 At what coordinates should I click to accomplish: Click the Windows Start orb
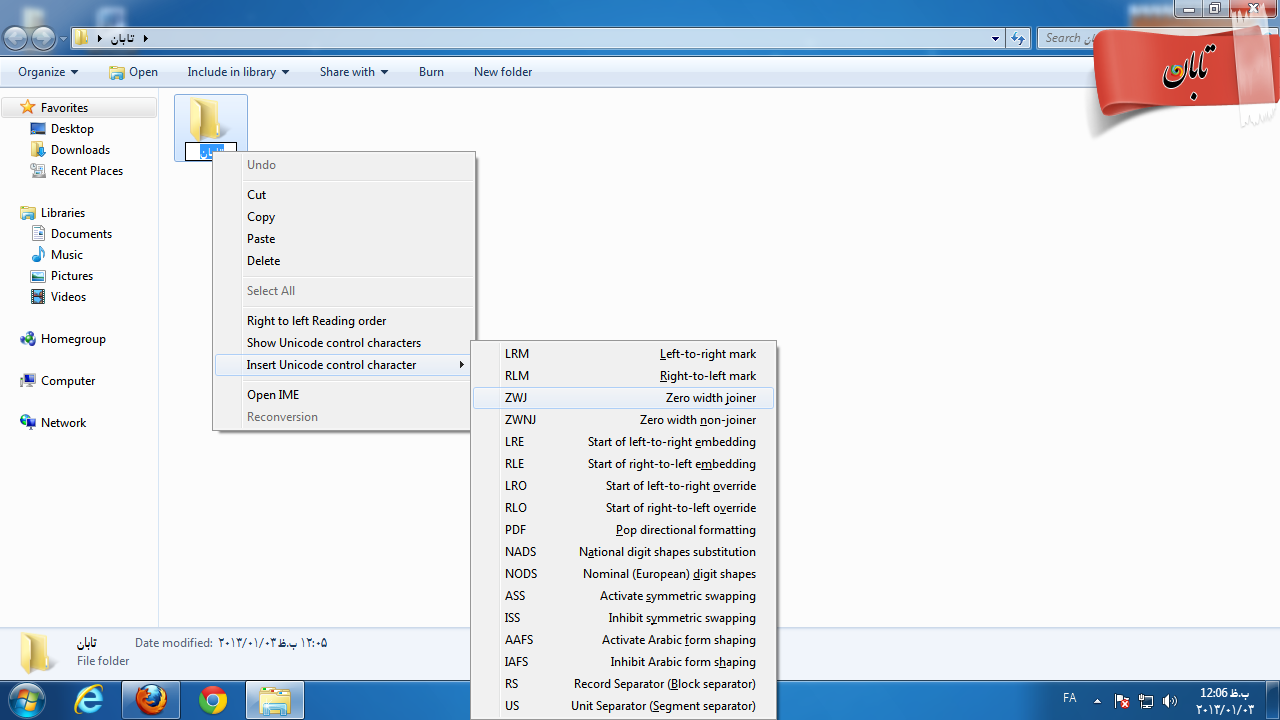[x=27, y=699]
